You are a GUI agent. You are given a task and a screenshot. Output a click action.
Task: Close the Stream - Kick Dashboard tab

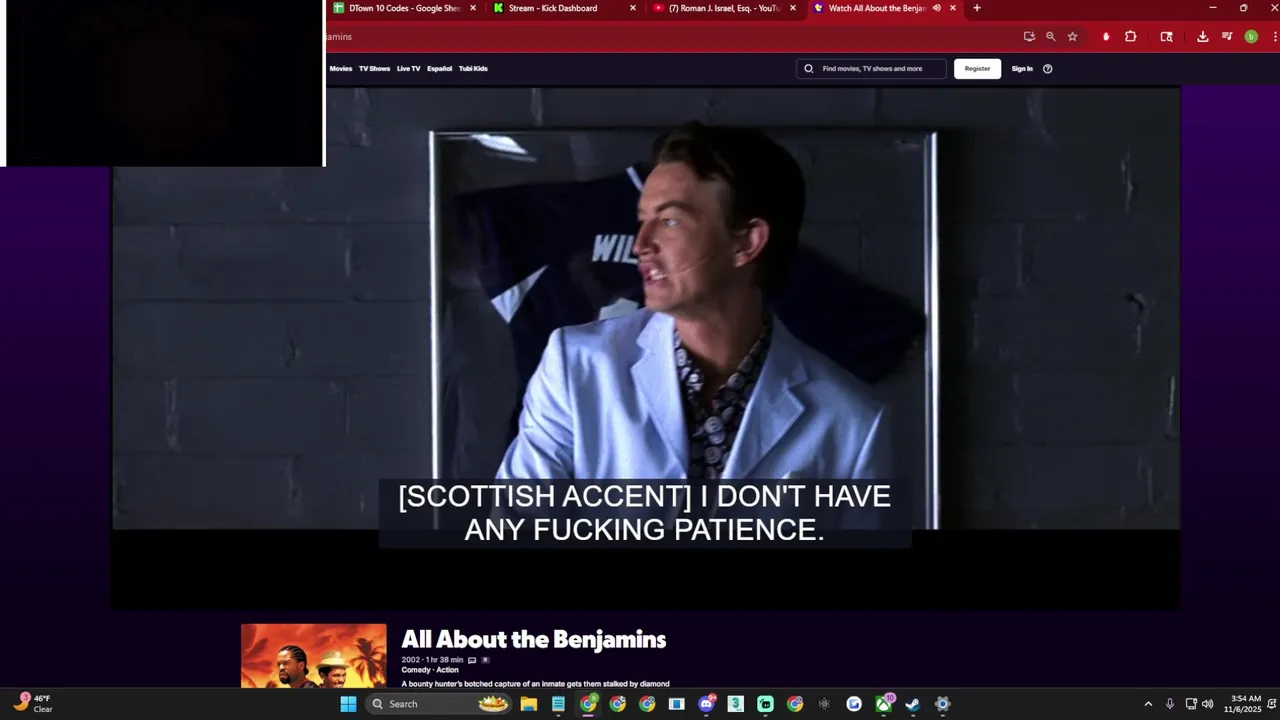pos(633,8)
